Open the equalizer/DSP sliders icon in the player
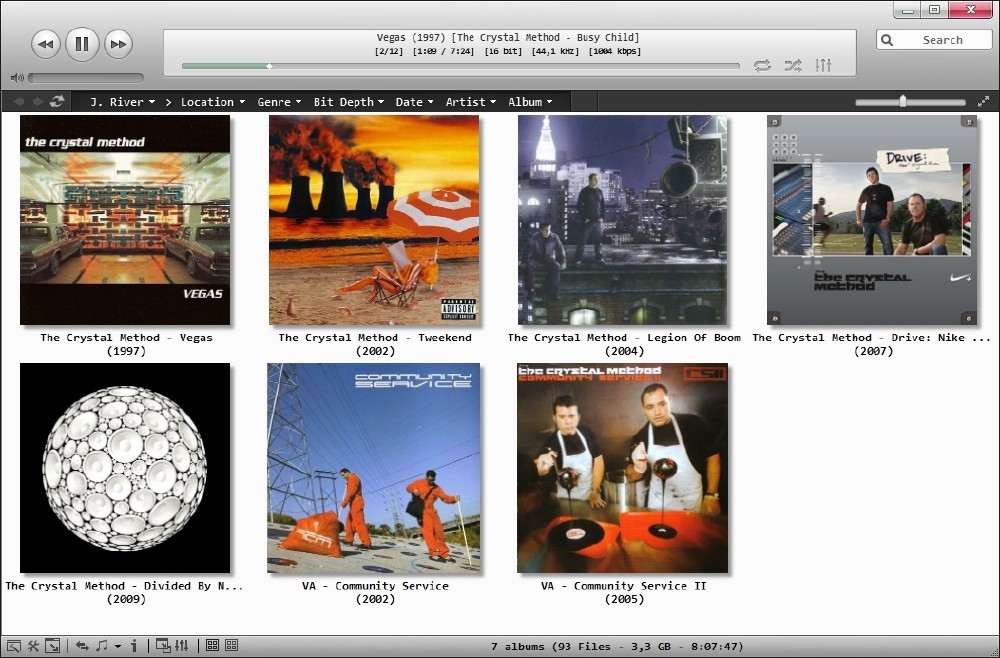The width and height of the screenshot is (1000, 658). point(823,65)
